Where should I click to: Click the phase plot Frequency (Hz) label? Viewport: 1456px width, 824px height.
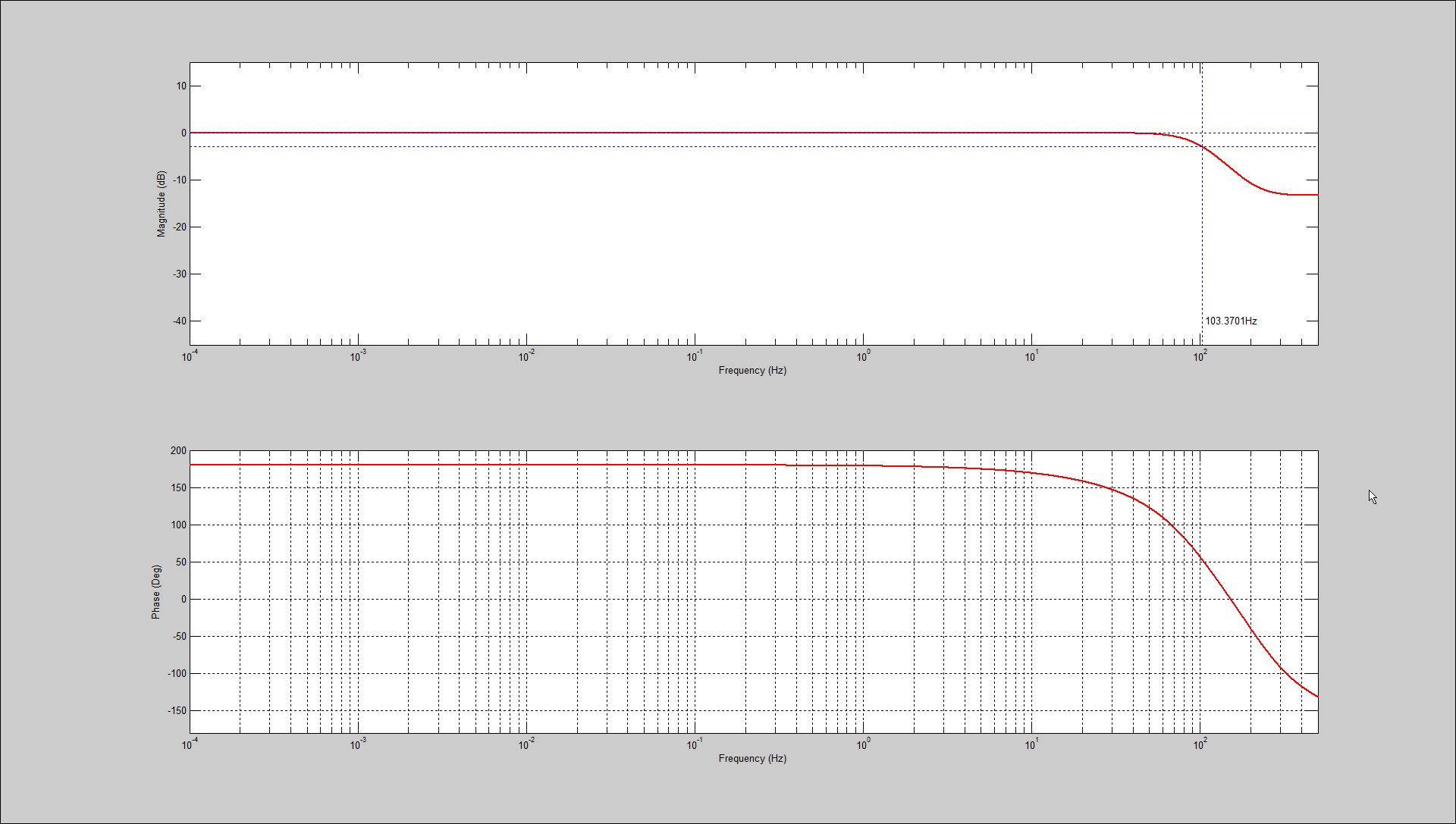coord(752,758)
